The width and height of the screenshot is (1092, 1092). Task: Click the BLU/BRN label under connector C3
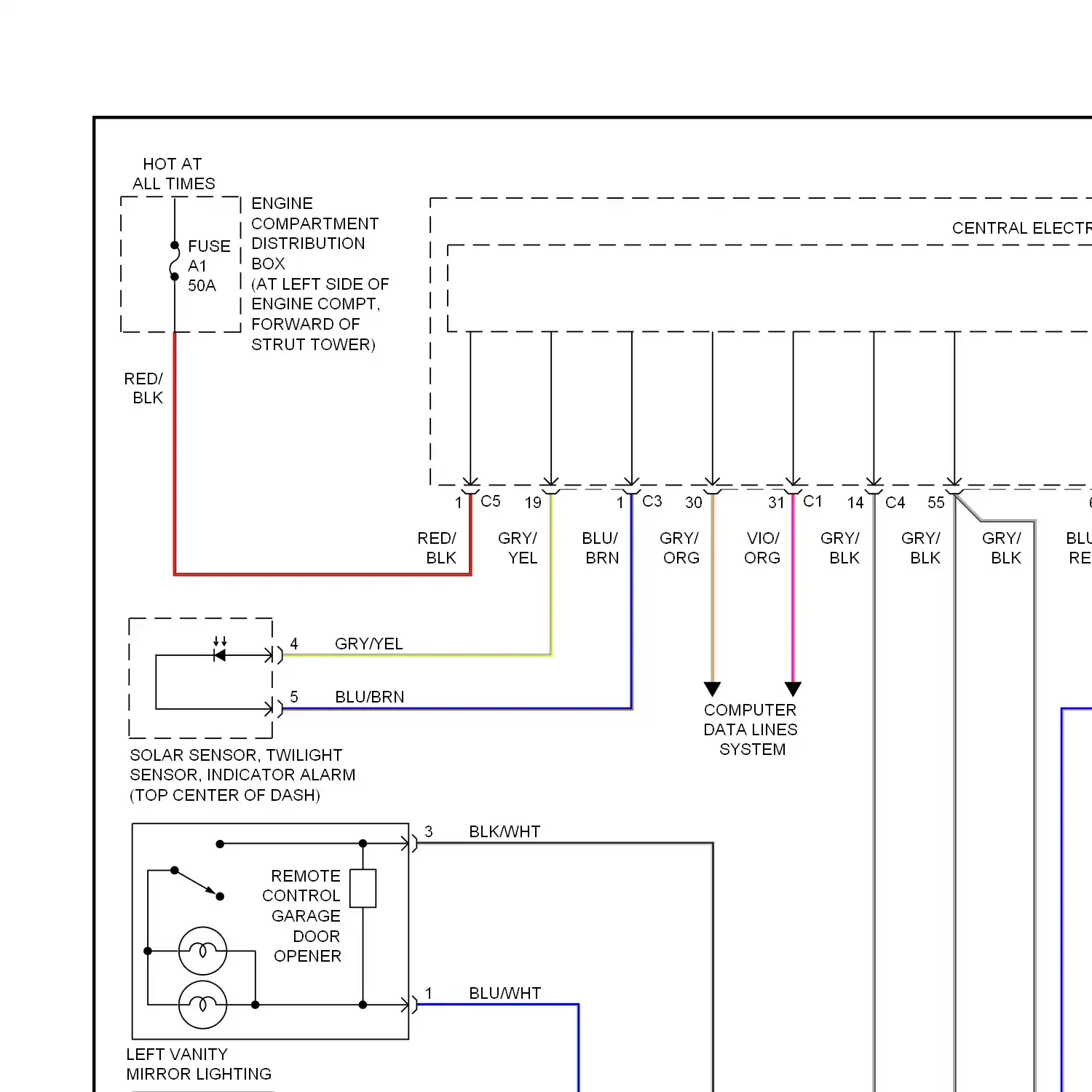pyautogui.click(x=601, y=547)
